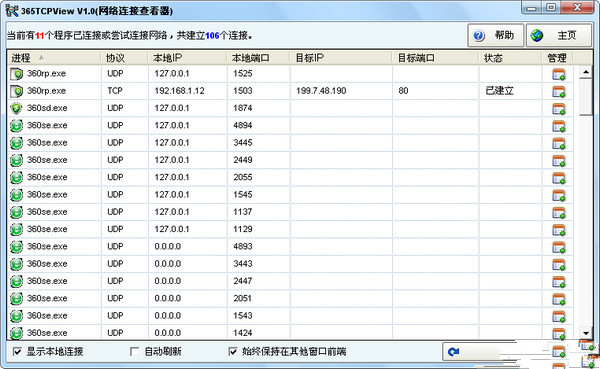Viewport: 600px width, 369px height.
Task: Open the 主页 homepage button
Action: (559, 35)
